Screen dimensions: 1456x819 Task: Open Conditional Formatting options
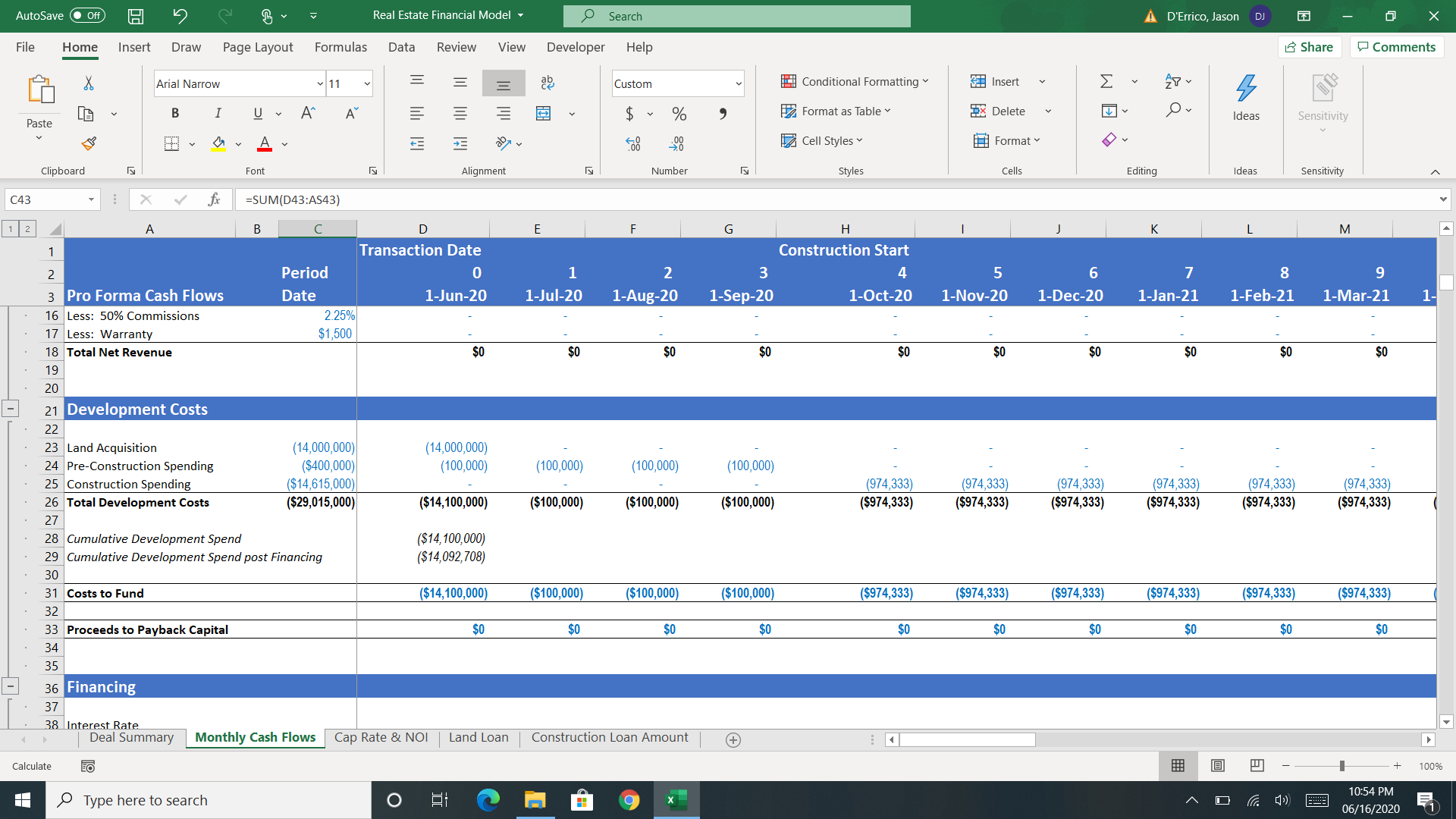(x=855, y=81)
